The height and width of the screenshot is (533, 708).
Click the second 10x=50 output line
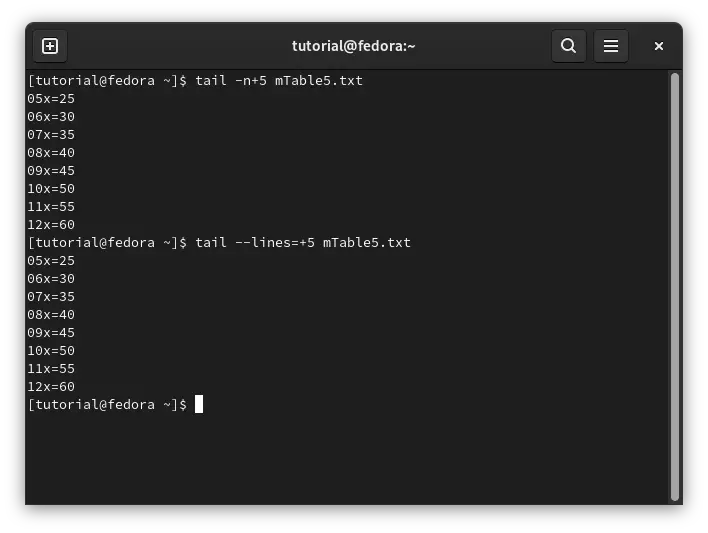pyautogui.click(x=51, y=351)
